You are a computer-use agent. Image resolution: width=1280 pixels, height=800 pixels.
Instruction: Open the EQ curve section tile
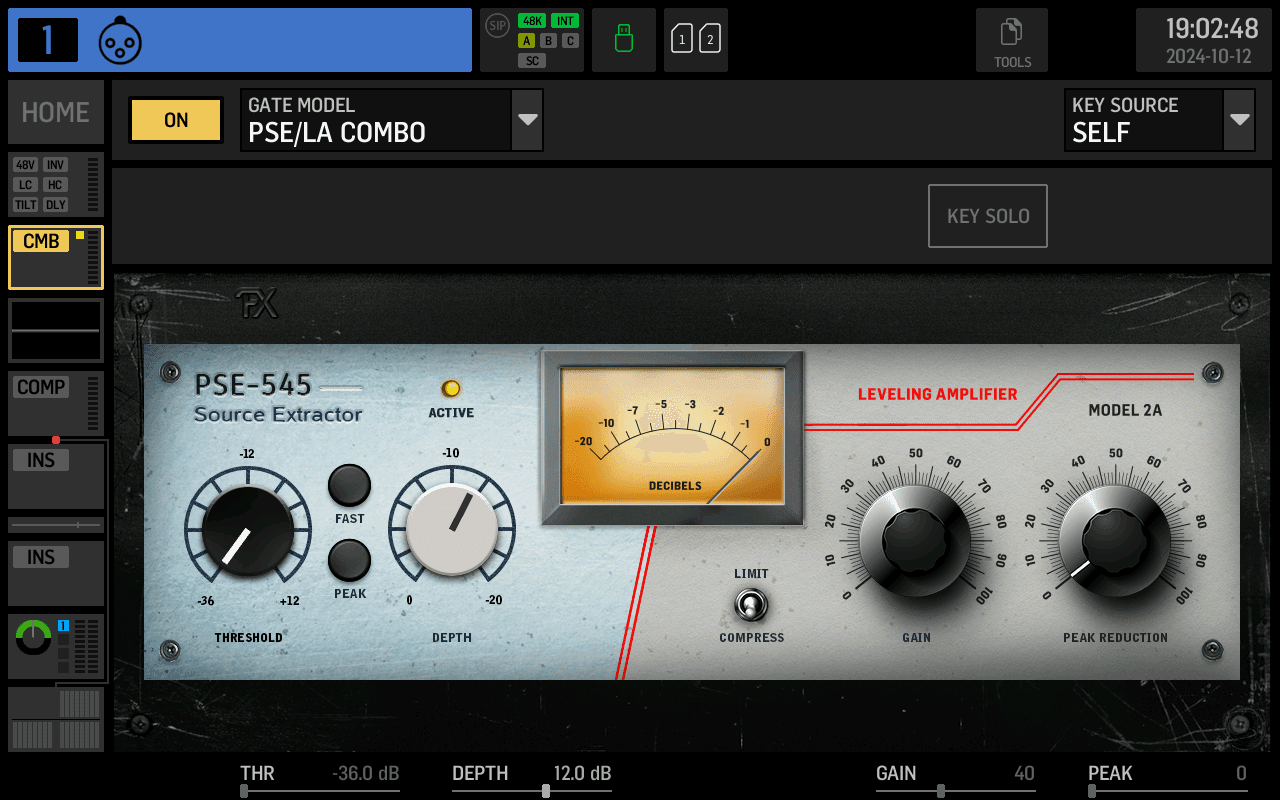56,330
